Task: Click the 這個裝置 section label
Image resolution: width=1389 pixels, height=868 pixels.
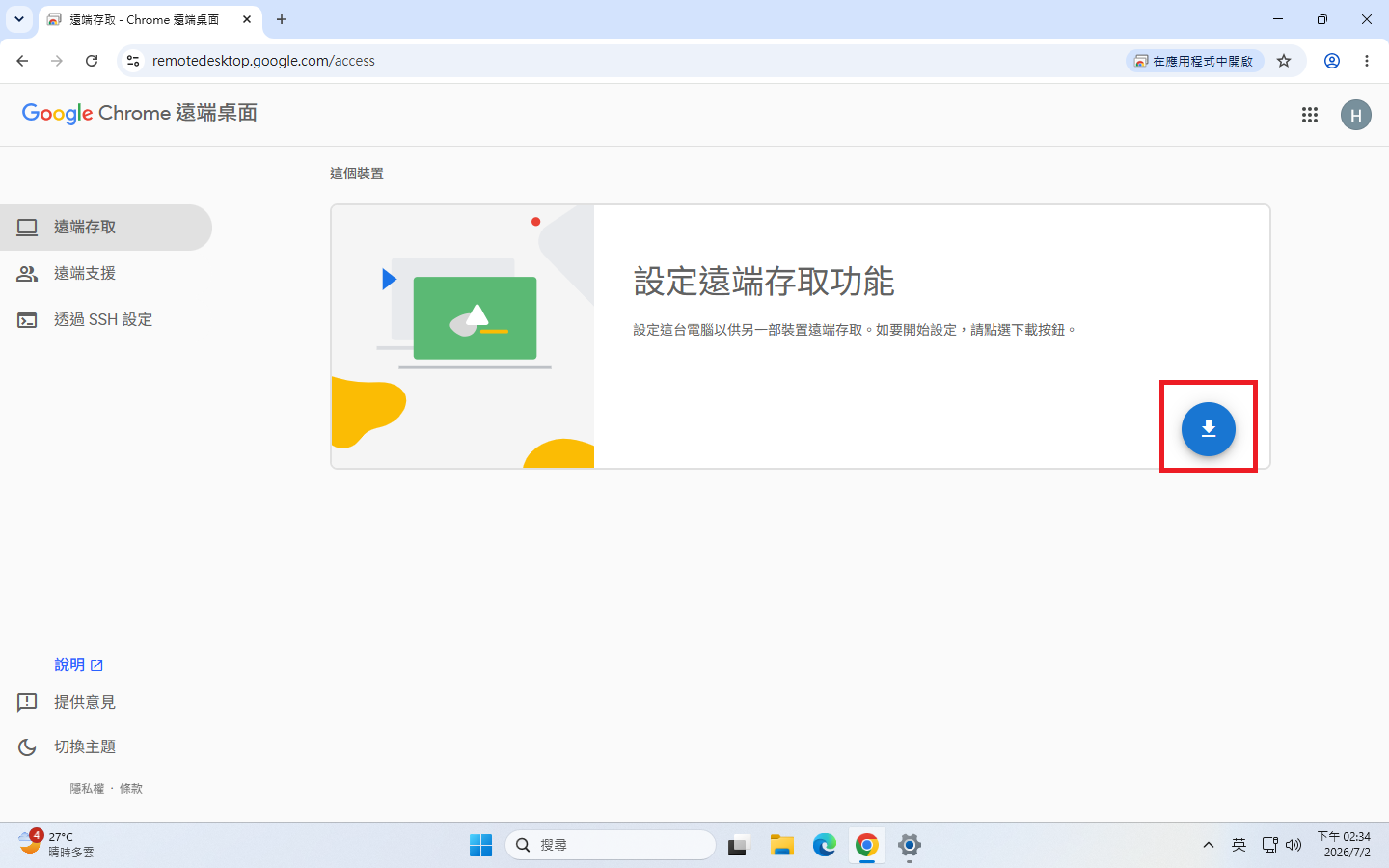Action: point(357,174)
